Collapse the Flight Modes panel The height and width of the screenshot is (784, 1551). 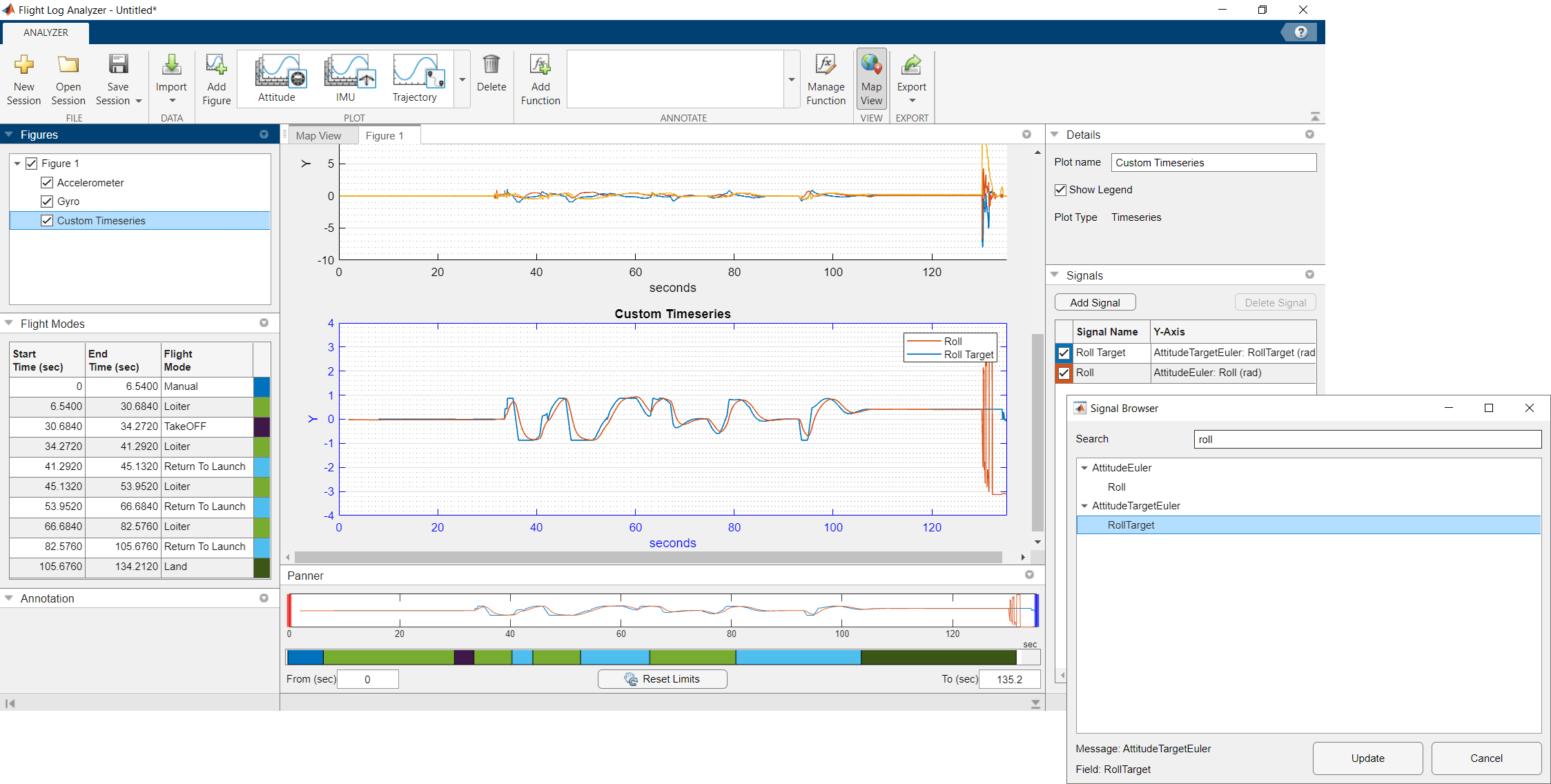tap(8, 323)
